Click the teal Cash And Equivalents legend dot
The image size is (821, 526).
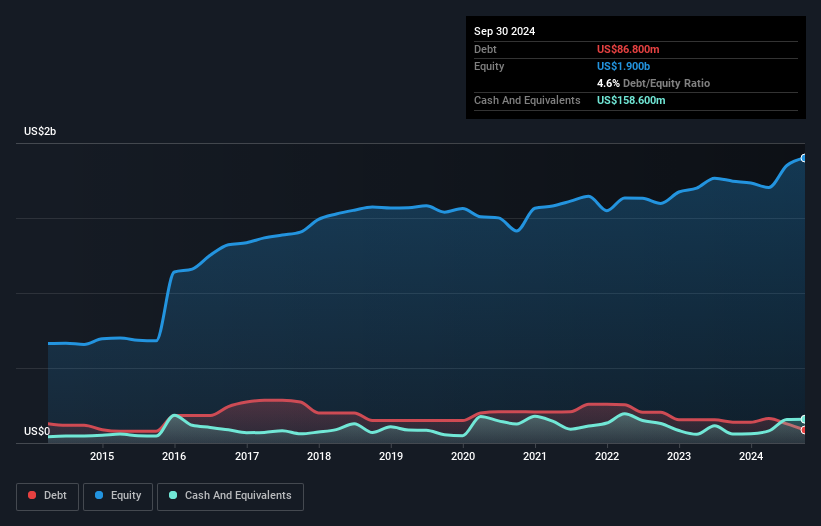click(173, 495)
